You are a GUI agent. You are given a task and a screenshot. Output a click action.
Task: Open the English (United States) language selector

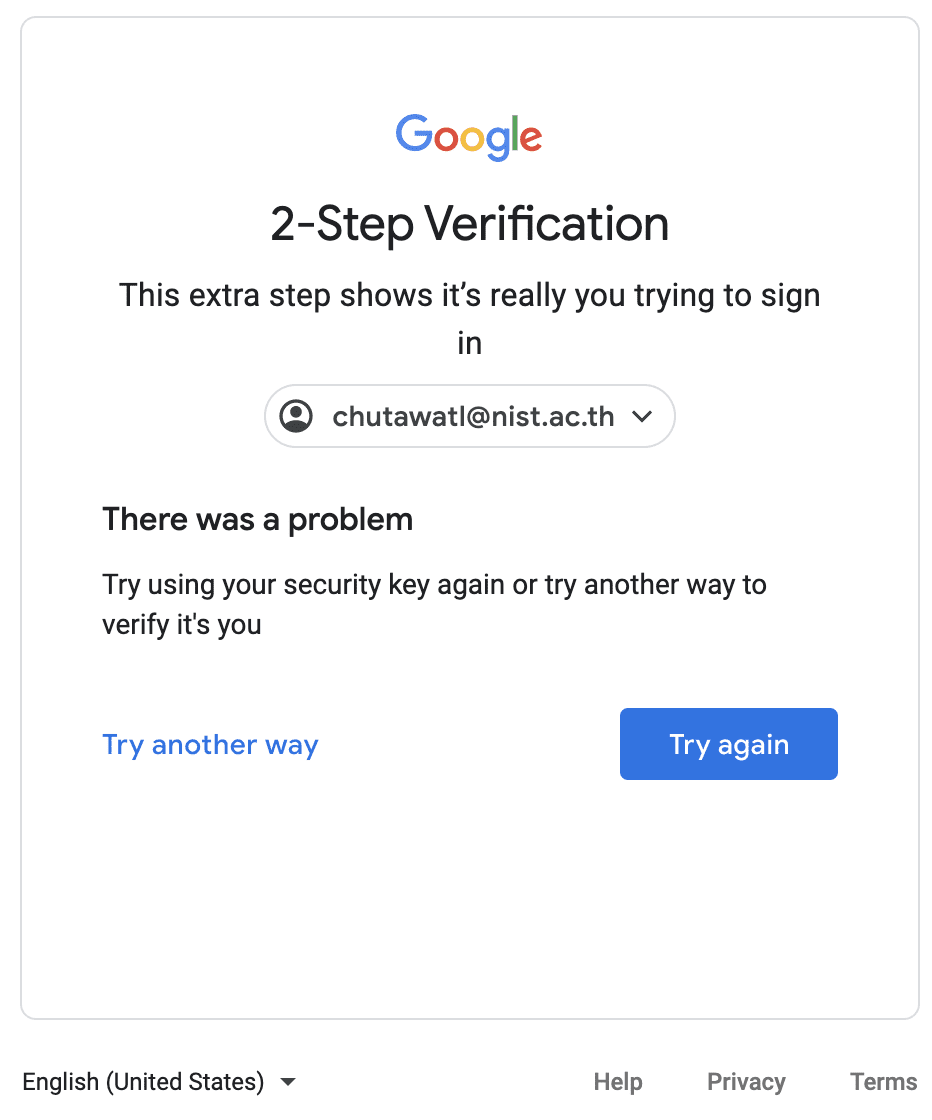(143, 1081)
